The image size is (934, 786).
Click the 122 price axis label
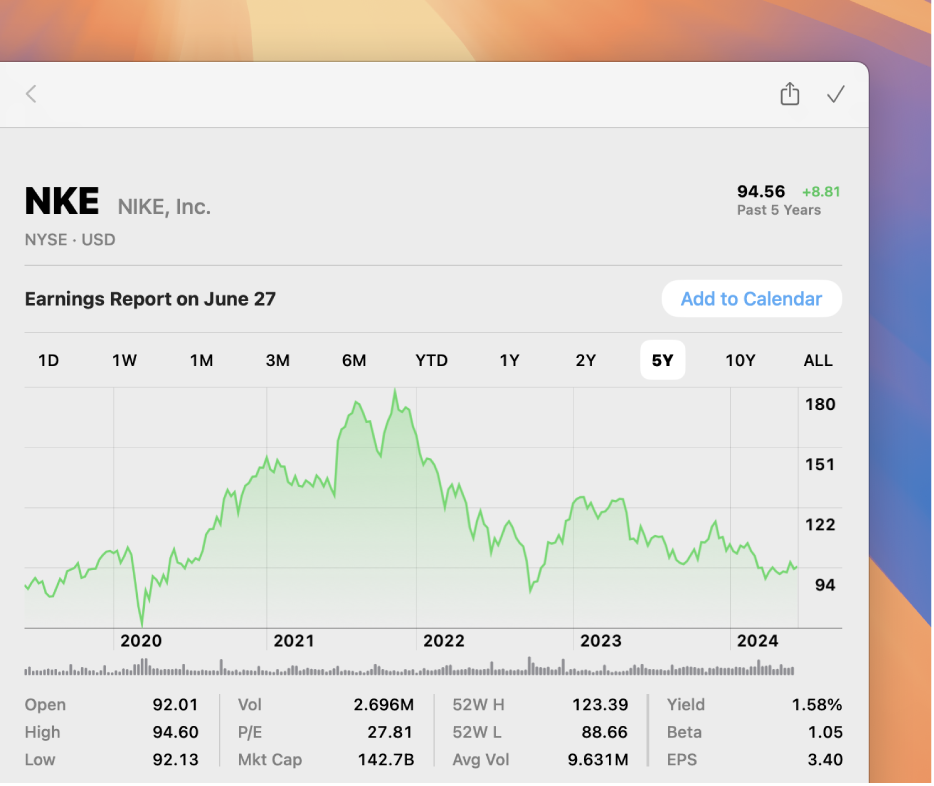tap(820, 525)
